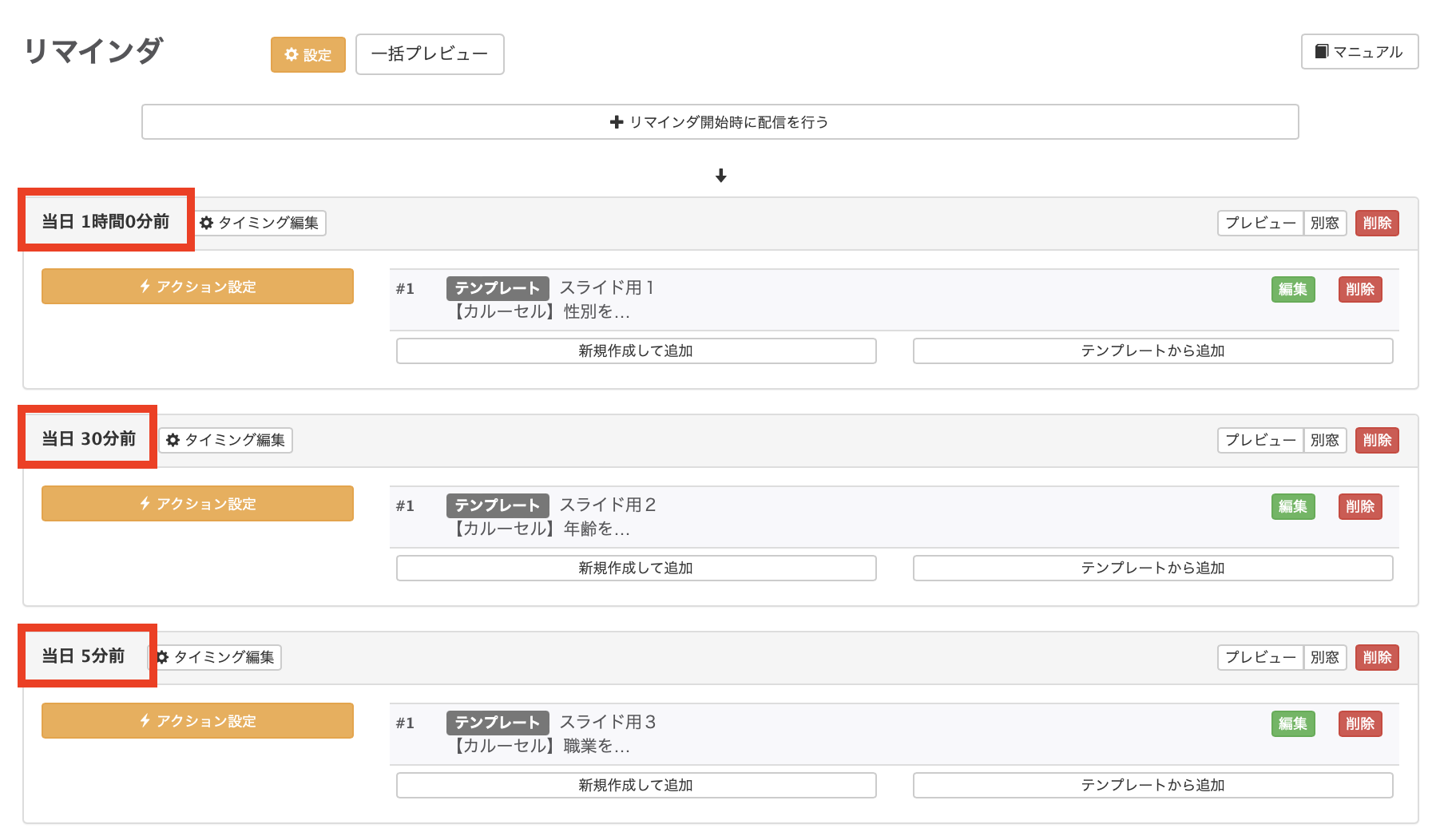Open タイミング編集 for 当日 1時間0分前
Viewport: 1436px width, 840px height.
pos(260,224)
